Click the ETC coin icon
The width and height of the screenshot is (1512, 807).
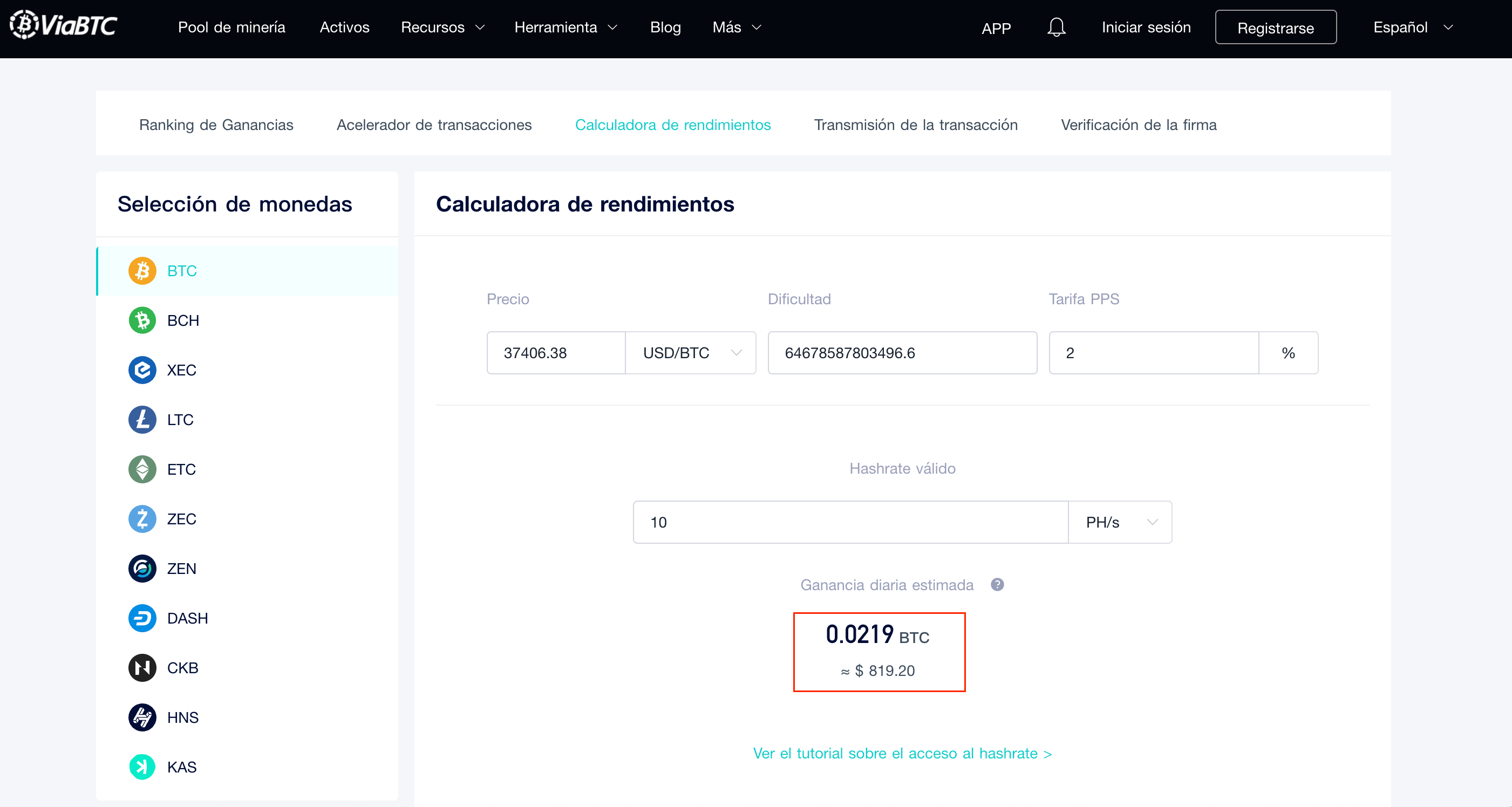[142, 469]
